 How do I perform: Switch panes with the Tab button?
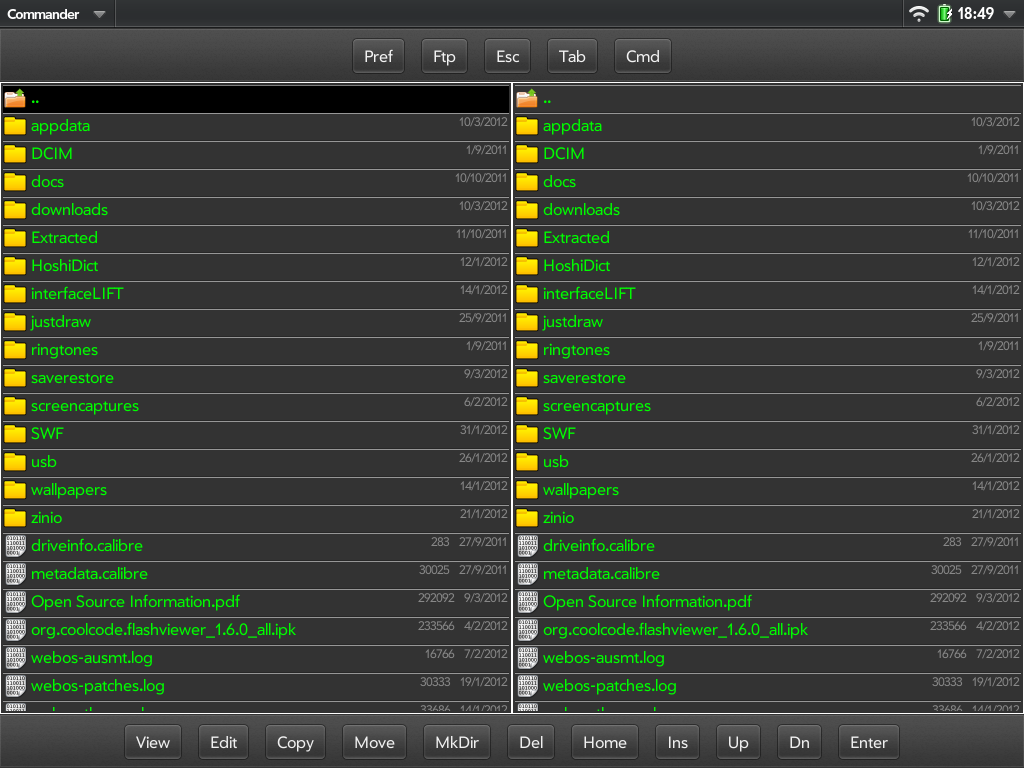[572, 56]
